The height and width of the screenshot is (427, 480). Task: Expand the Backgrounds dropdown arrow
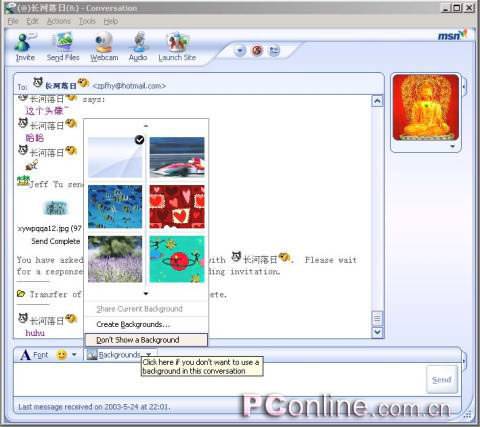(149, 355)
